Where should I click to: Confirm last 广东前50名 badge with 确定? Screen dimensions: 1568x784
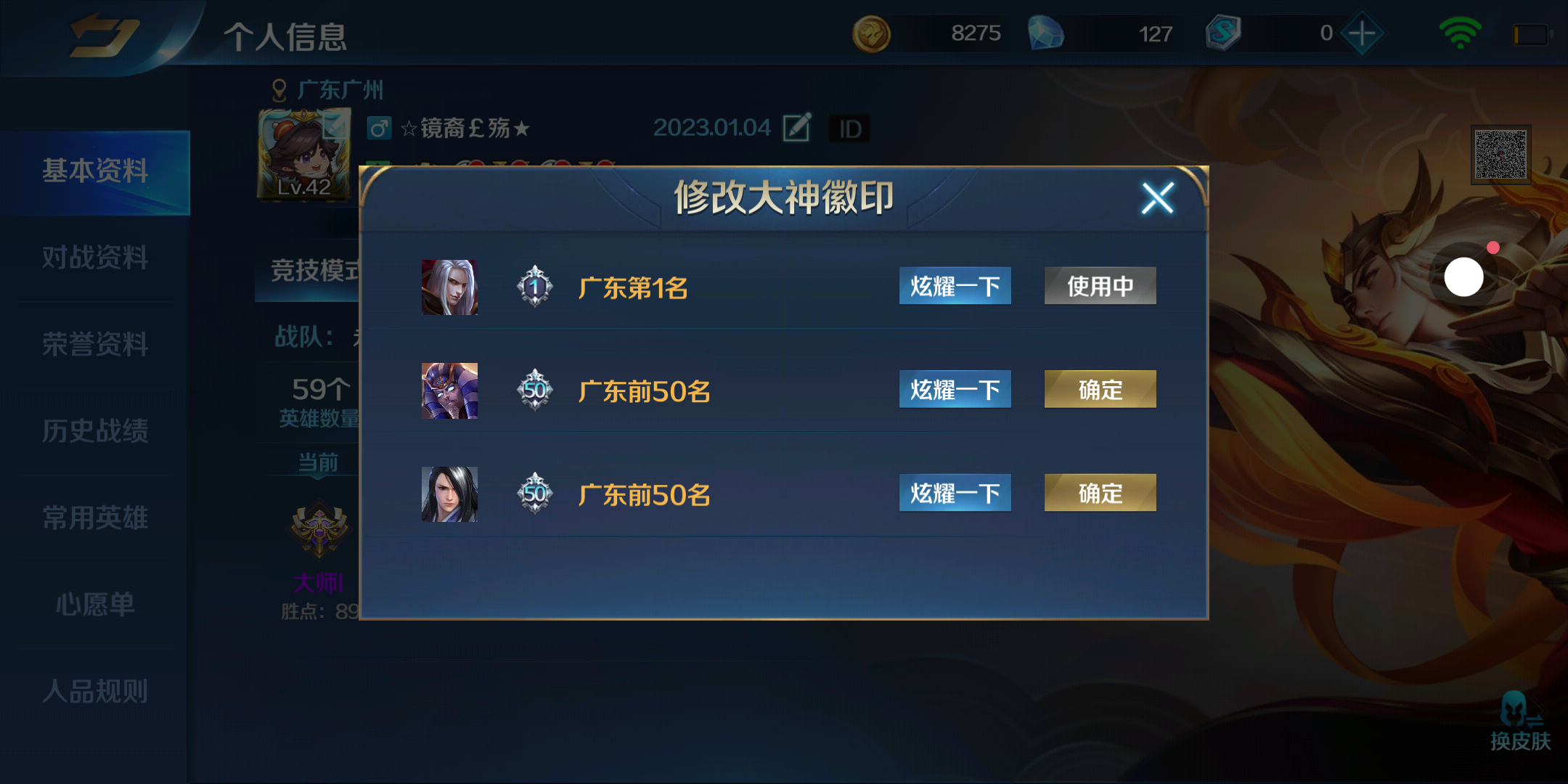click(1100, 494)
